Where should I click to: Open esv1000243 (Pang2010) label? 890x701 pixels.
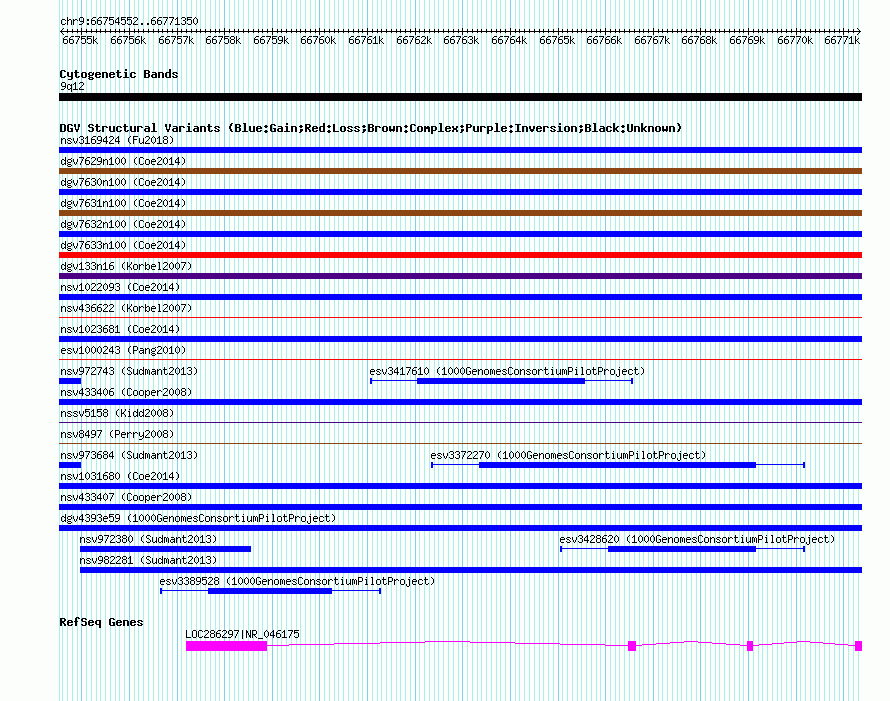coord(123,350)
